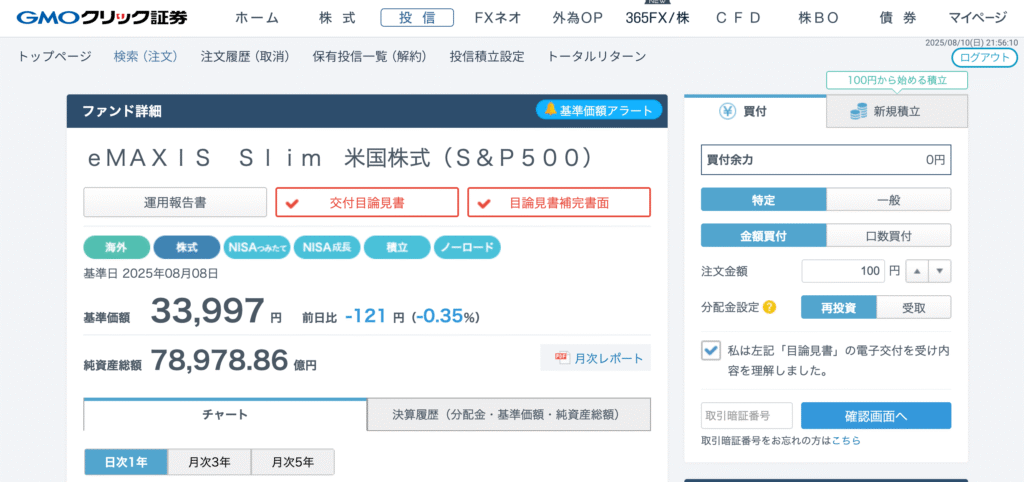
Task: Click the 100円から始める積立 tooltip
Action: [897, 80]
